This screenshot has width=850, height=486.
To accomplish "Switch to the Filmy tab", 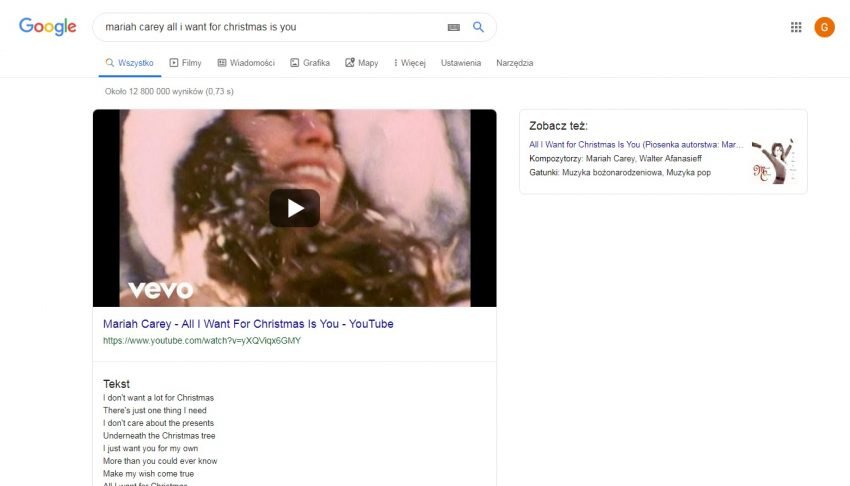I will tap(185, 63).
